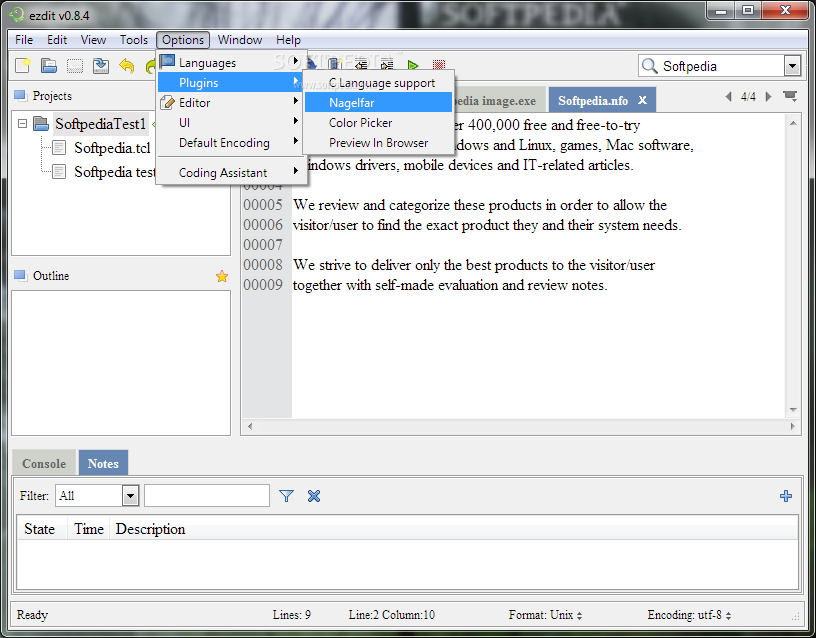Change the Encoding: utf-8 selector
This screenshot has width=816, height=638.
(x=689, y=615)
